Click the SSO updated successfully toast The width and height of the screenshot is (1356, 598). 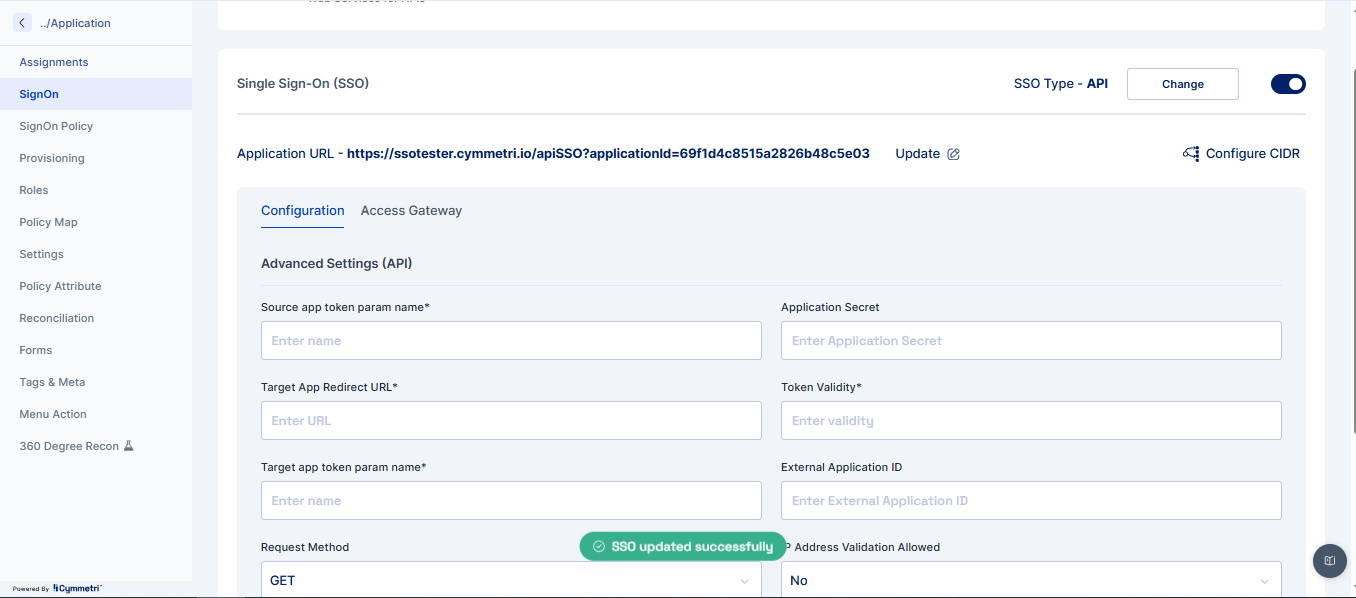(x=683, y=547)
